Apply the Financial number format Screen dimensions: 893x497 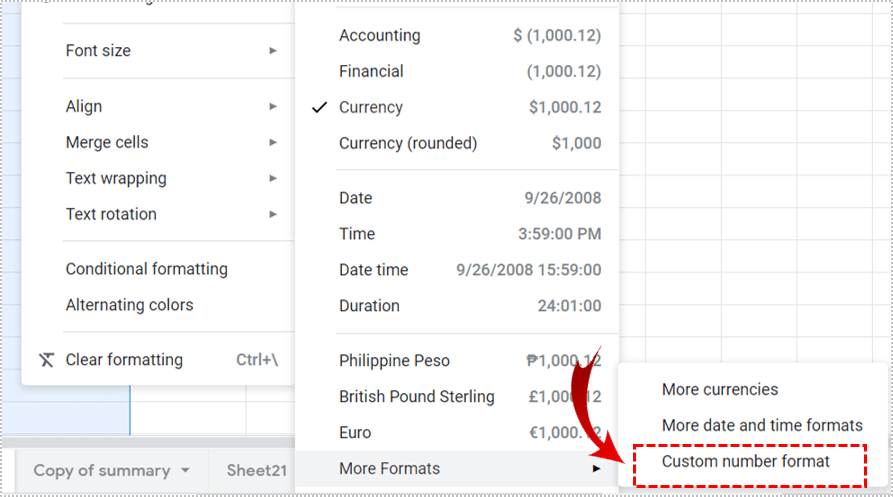click(x=372, y=71)
